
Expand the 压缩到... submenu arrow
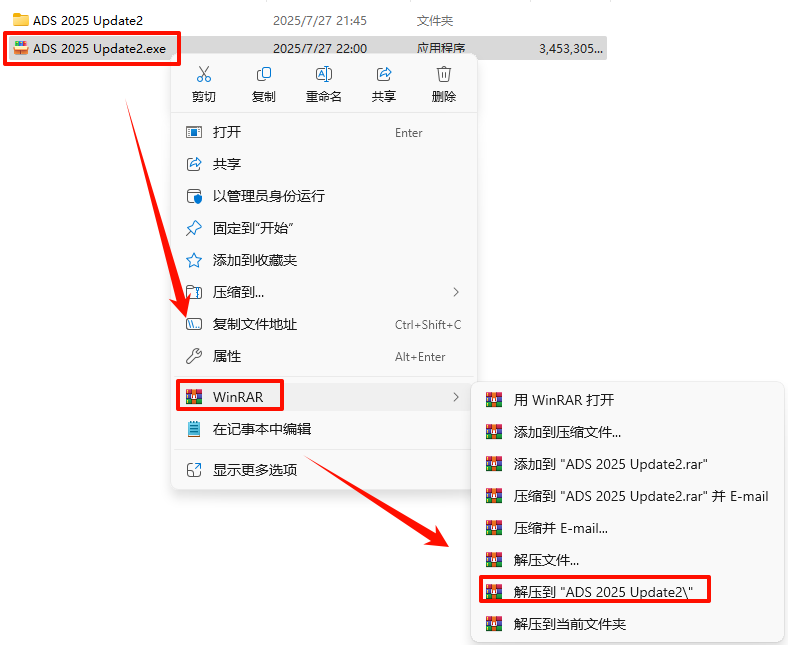click(x=456, y=292)
